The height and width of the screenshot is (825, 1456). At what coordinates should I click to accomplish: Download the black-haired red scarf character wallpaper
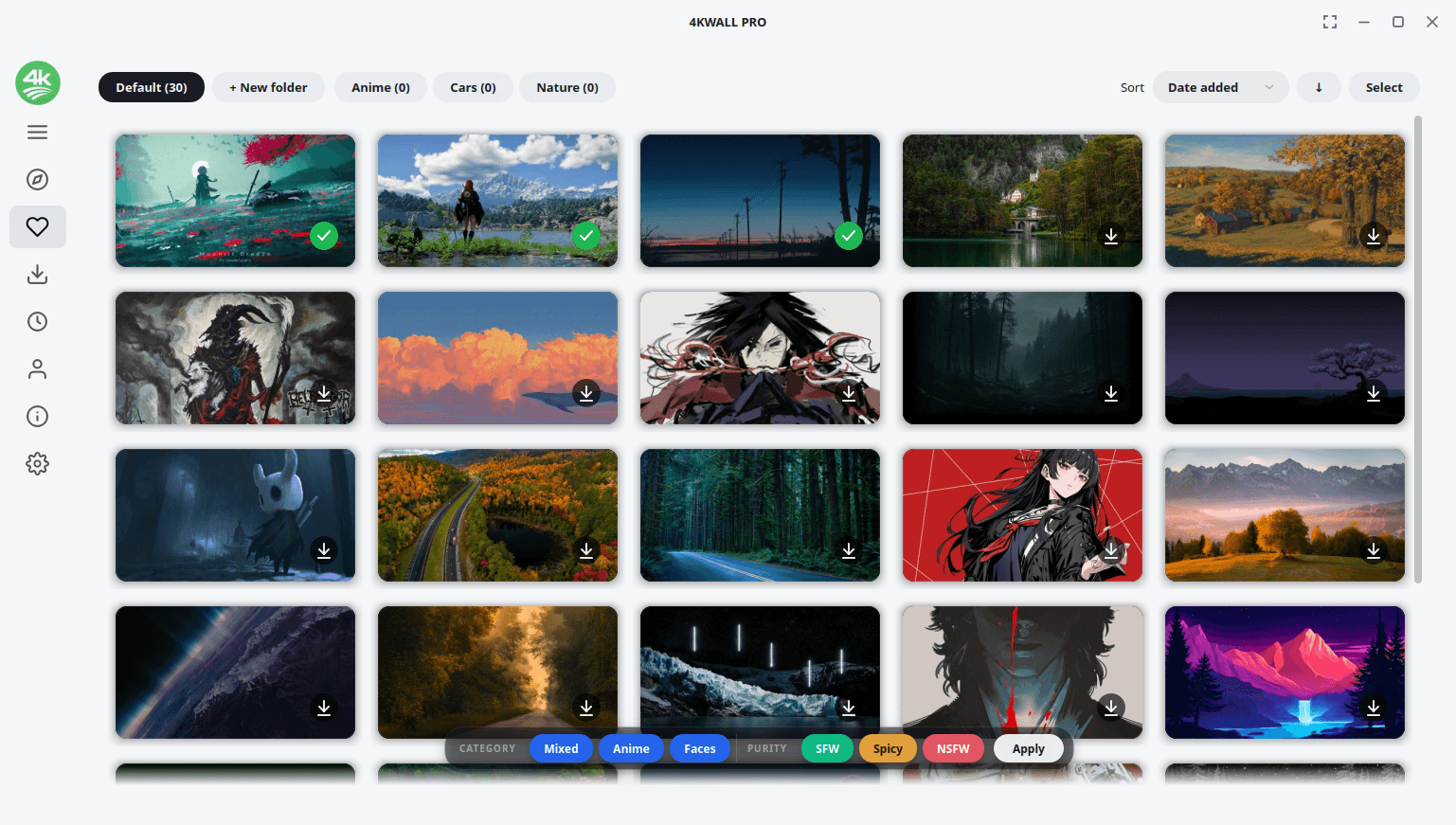[849, 393]
